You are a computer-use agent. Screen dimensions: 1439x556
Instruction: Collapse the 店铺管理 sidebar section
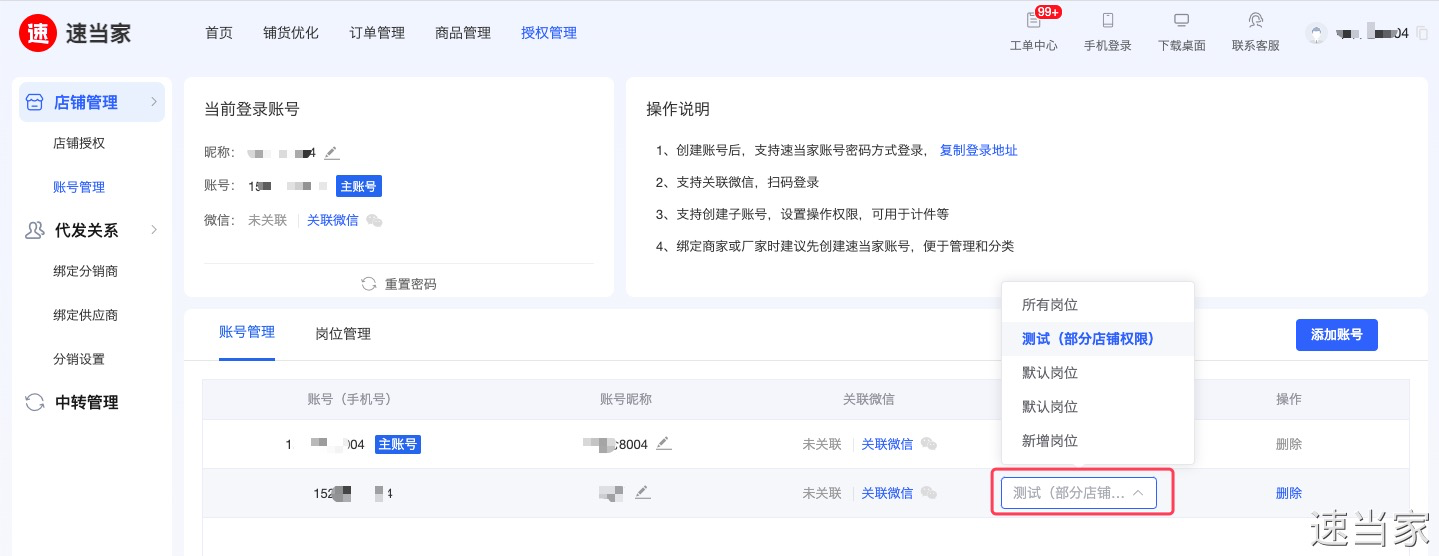pyautogui.click(x=154, y=102)
